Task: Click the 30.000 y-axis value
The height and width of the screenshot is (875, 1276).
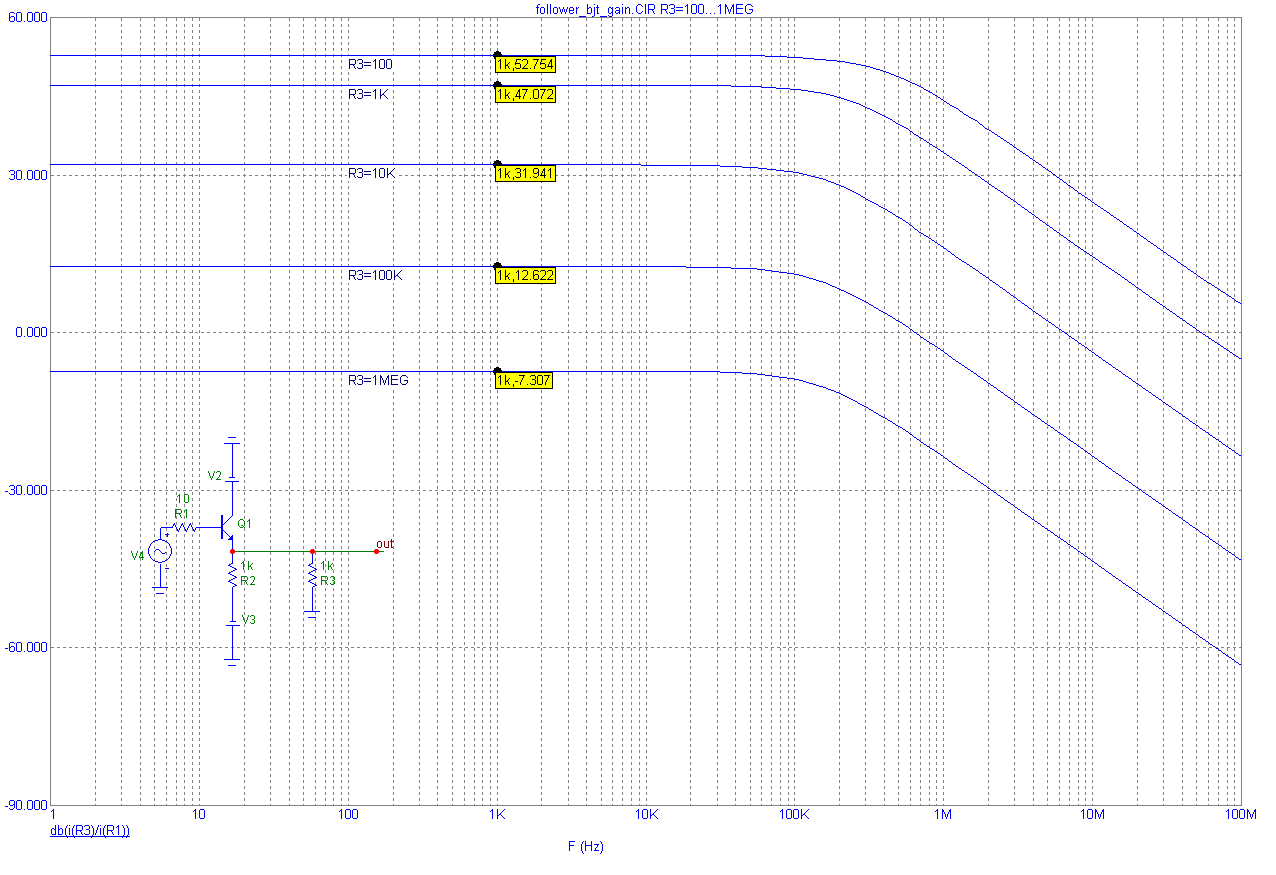Action: [26, 175]
